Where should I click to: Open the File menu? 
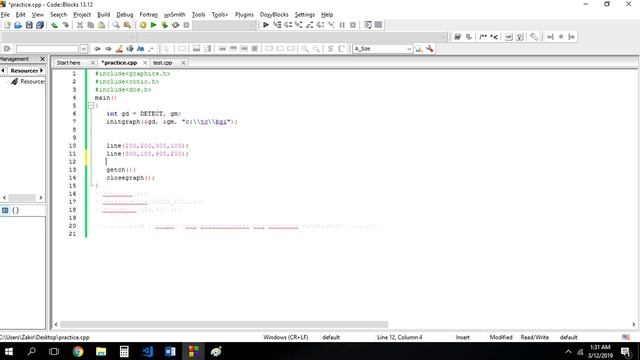coord(5,15)
